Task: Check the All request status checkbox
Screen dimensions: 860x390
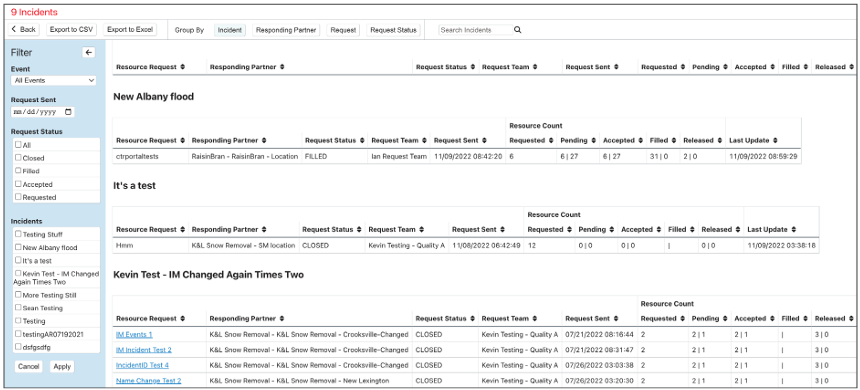Action: 18,145
